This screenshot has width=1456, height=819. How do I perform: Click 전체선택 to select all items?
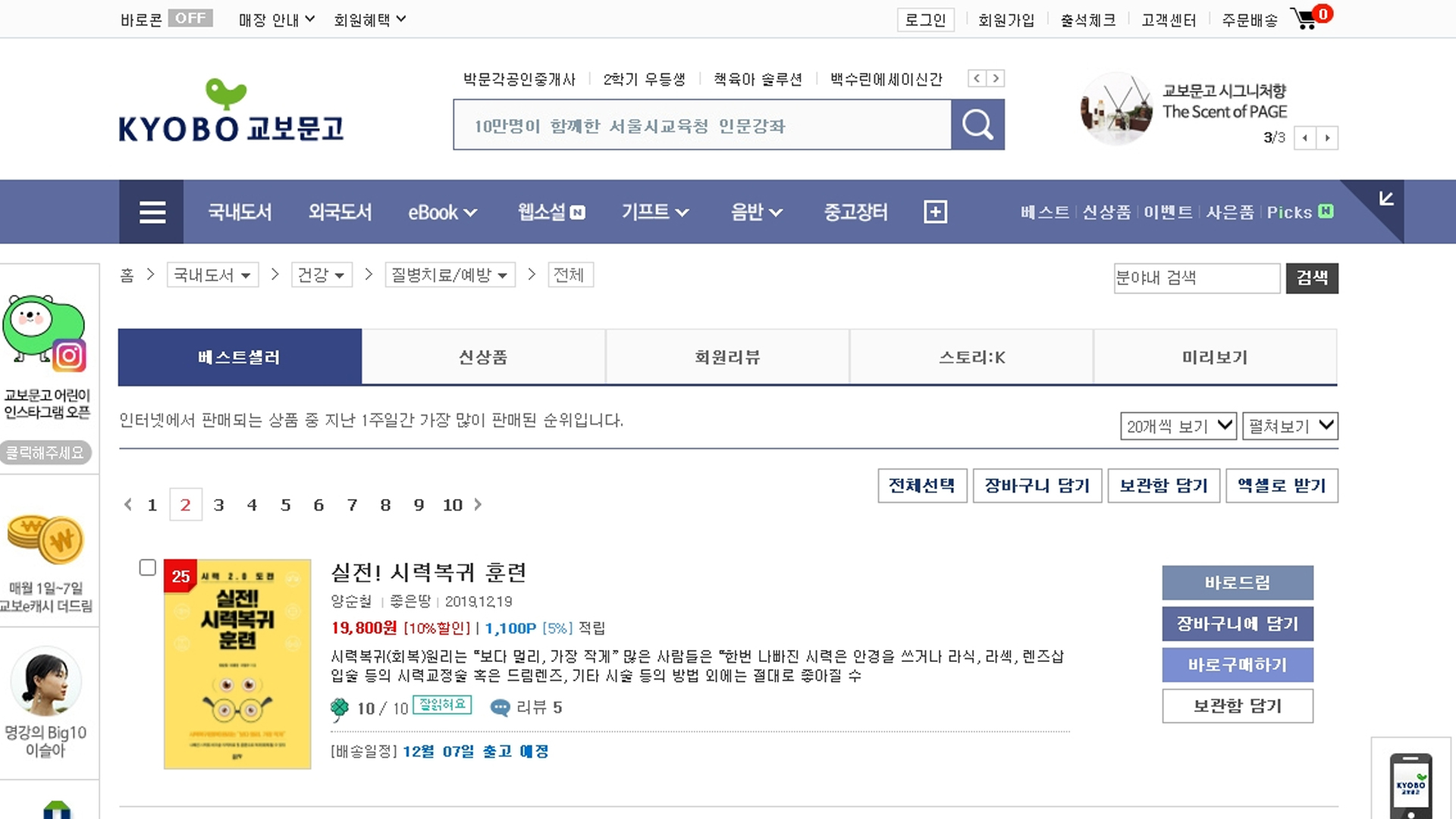921,485
